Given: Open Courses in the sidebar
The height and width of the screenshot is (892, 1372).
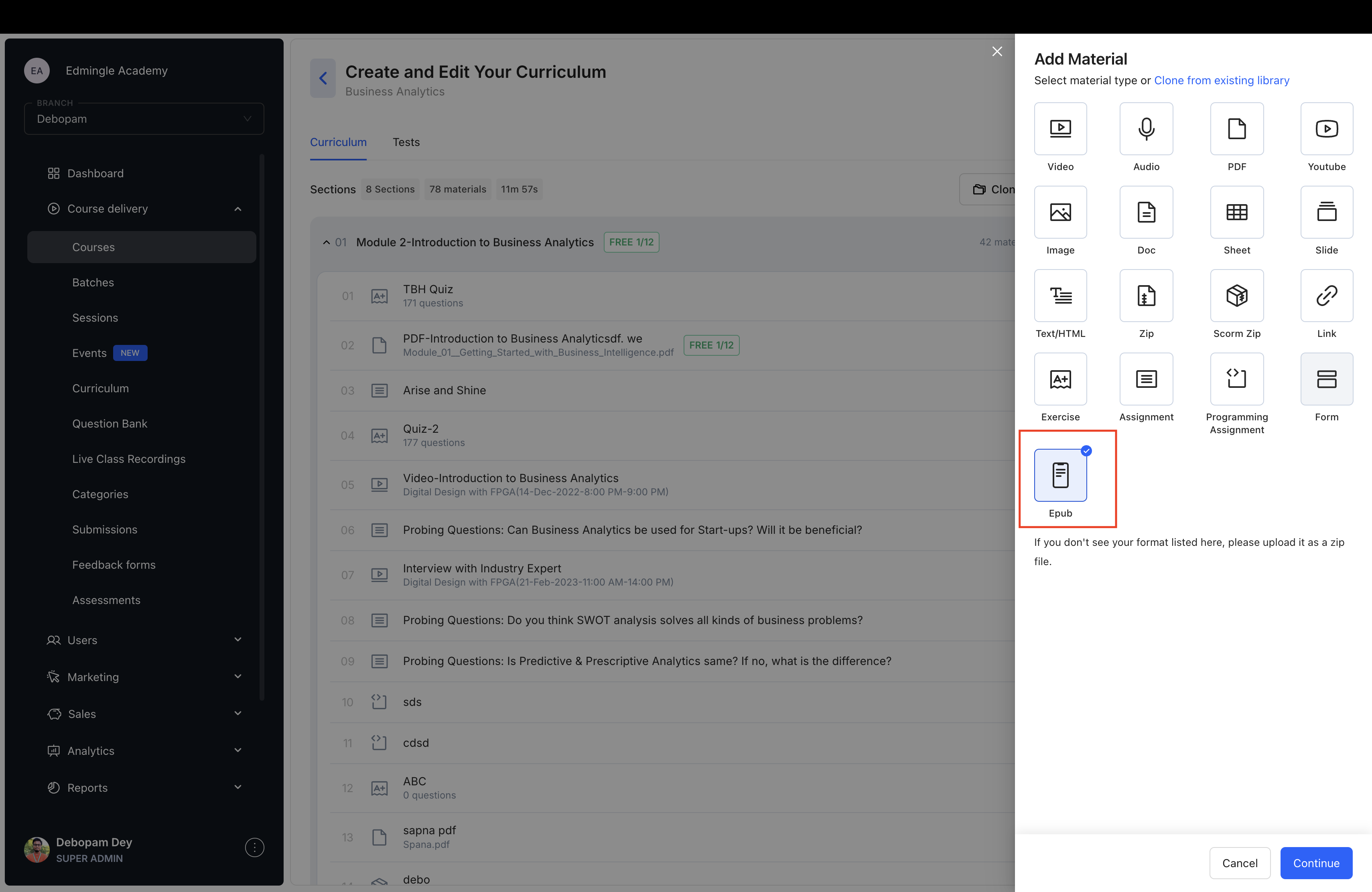Looking at the screenshot, I should point(142,247).
